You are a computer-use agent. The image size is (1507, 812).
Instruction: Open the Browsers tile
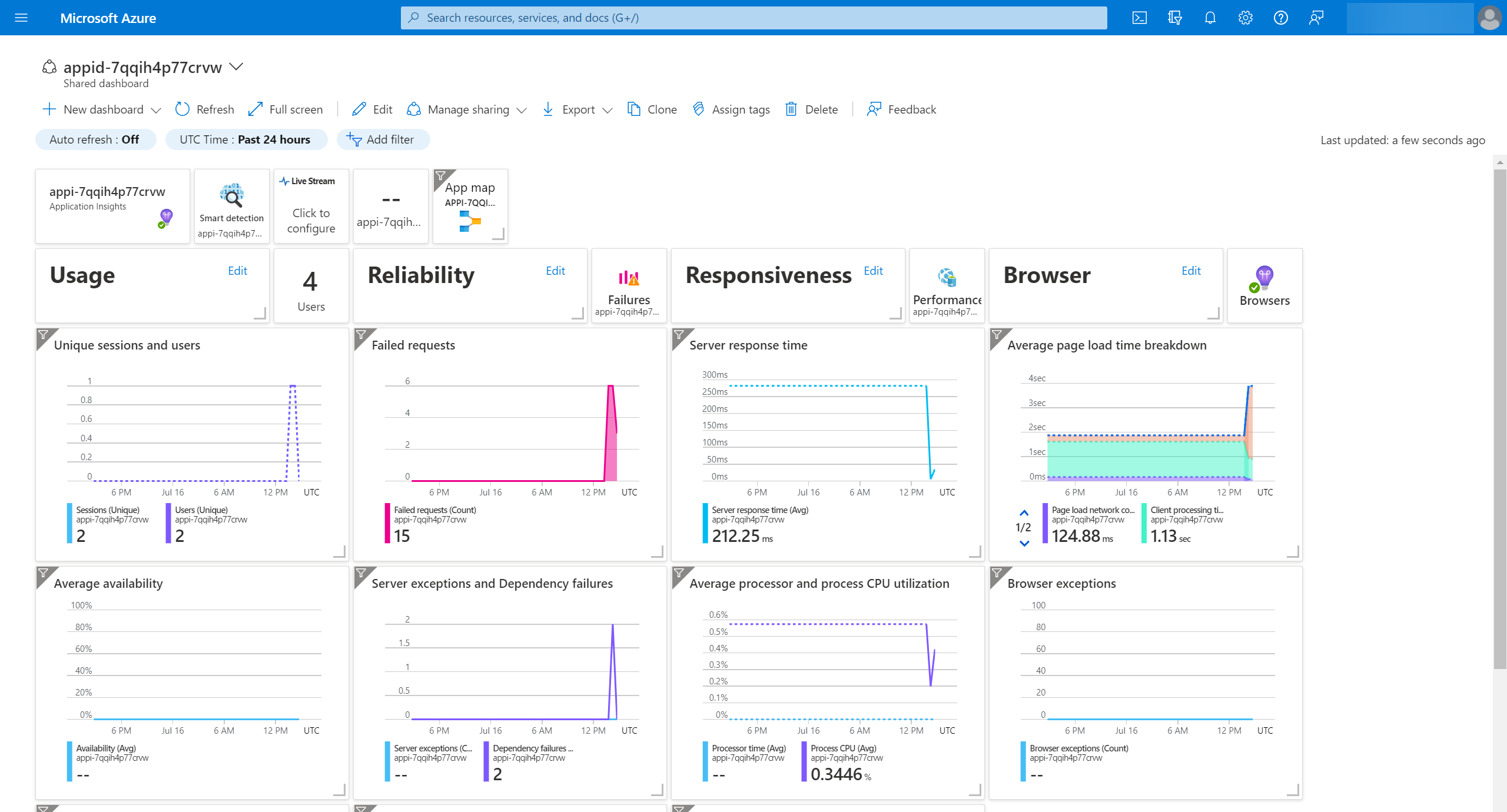pyautogui.click(x=1264, y=286)
